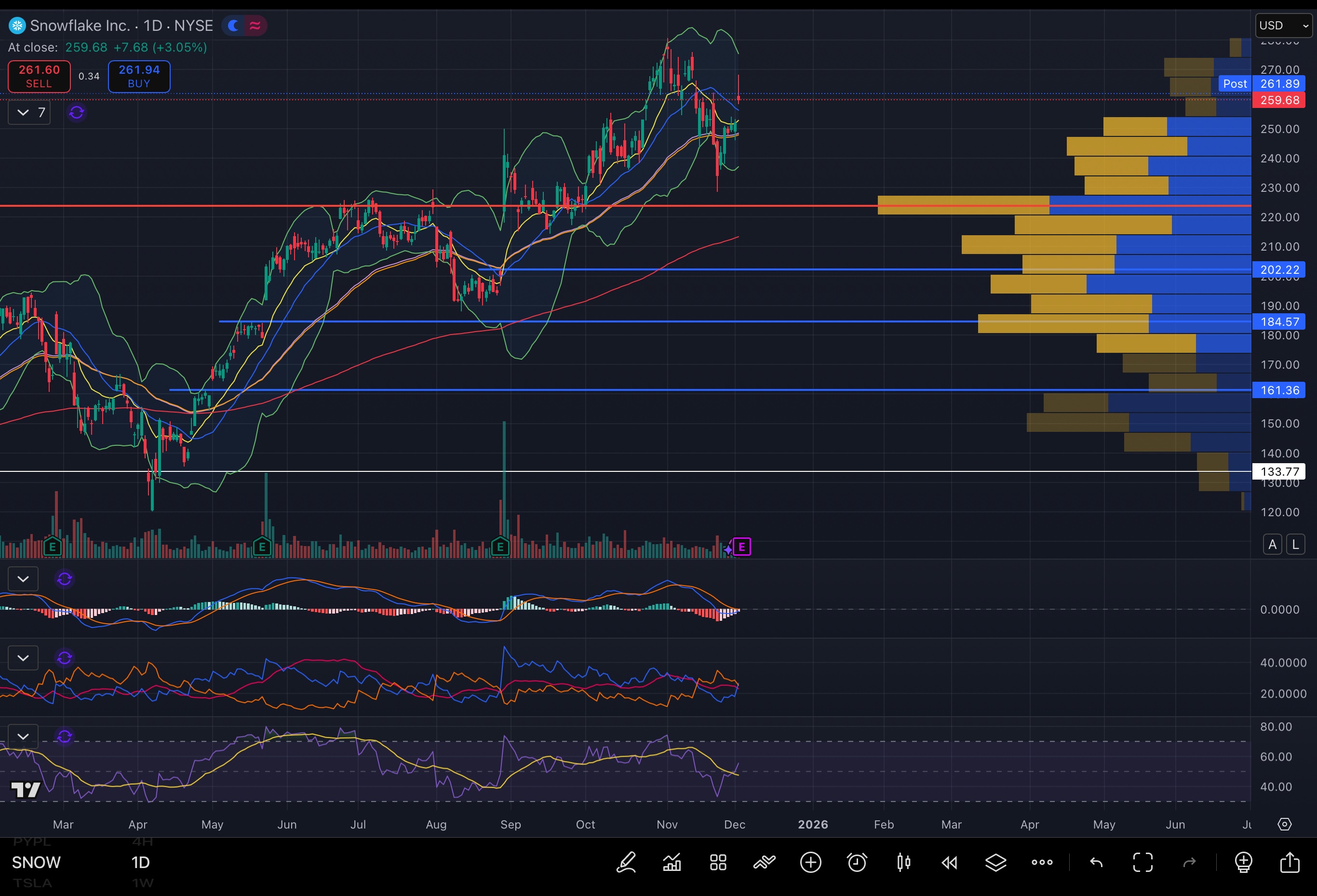Change chart type via candlestick icon

click(903, 863)
